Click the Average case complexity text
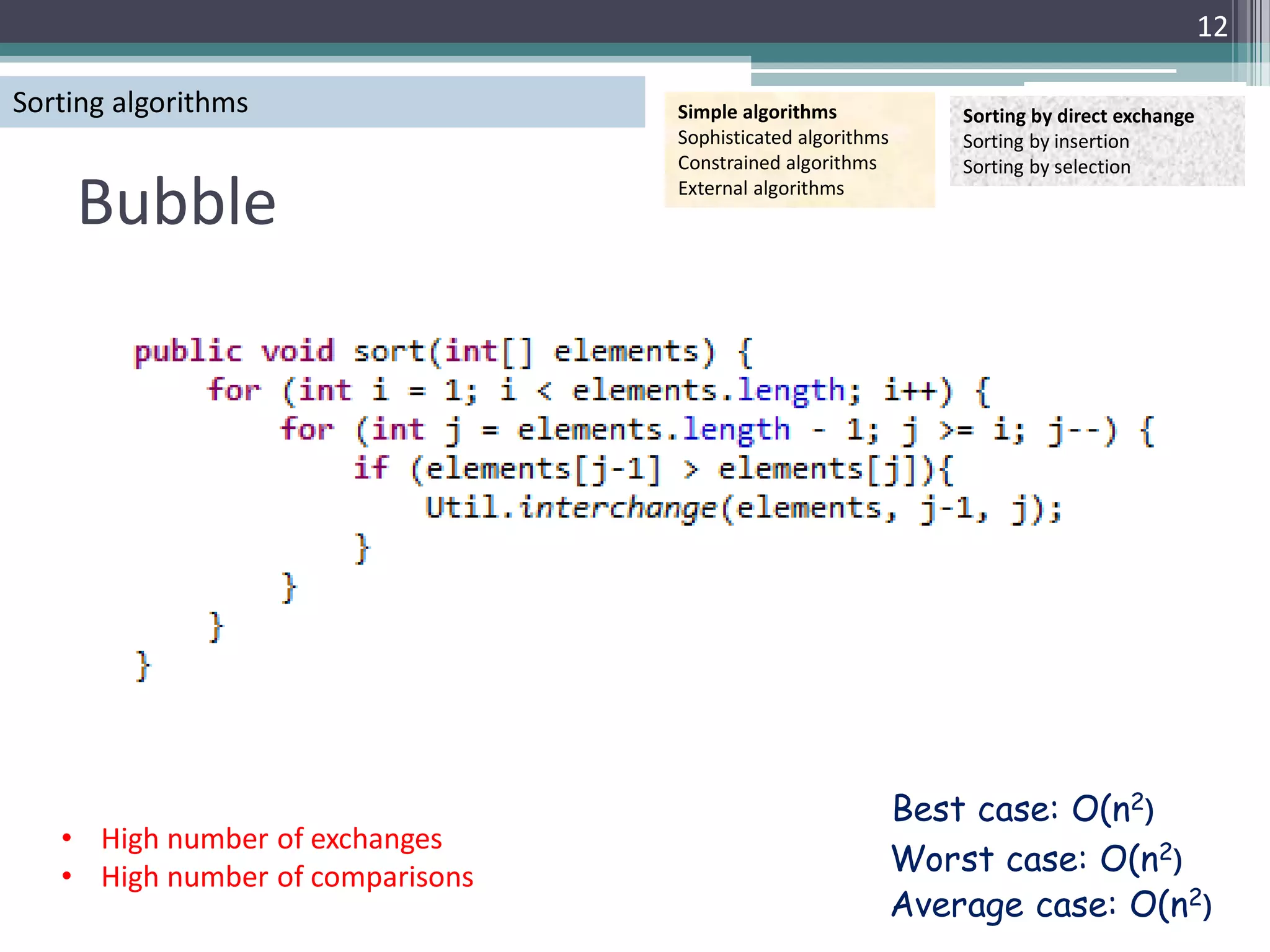The width and height of the screenshot is (1270, 952). click(1051, 905)
